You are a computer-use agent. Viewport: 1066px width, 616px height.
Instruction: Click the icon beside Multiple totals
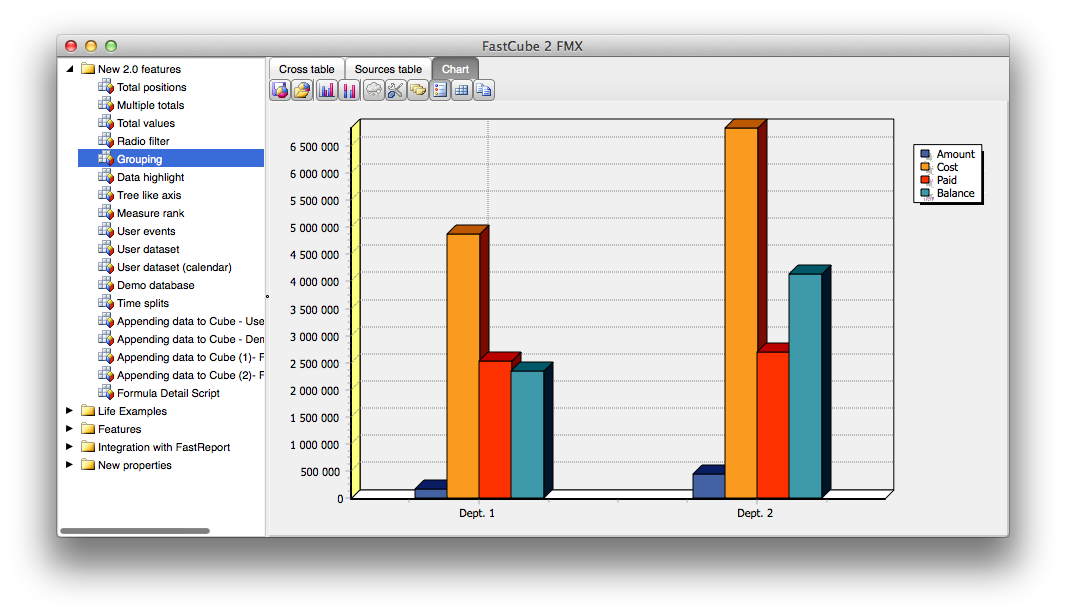point(105,104)
